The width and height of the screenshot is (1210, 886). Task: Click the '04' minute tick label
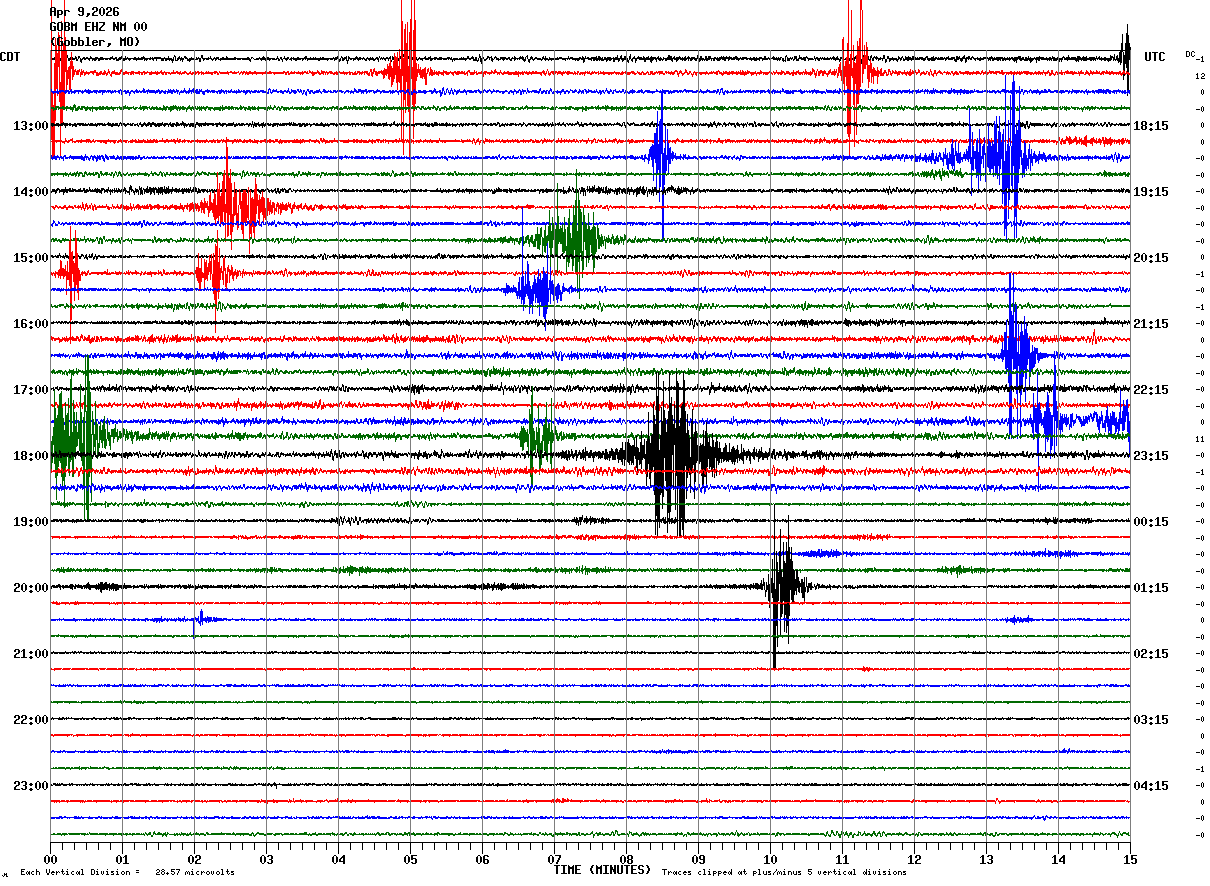(x=338, y=859)
